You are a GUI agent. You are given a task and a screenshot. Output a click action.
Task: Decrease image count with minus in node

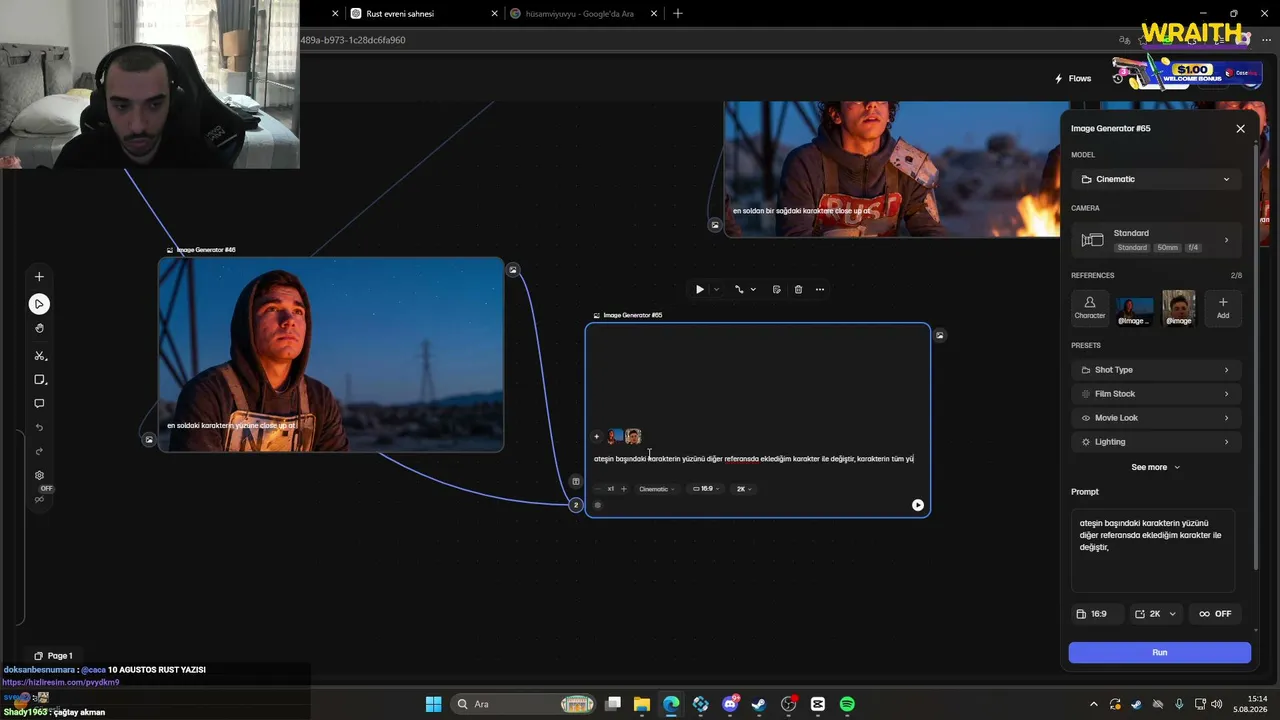point(598,489)
